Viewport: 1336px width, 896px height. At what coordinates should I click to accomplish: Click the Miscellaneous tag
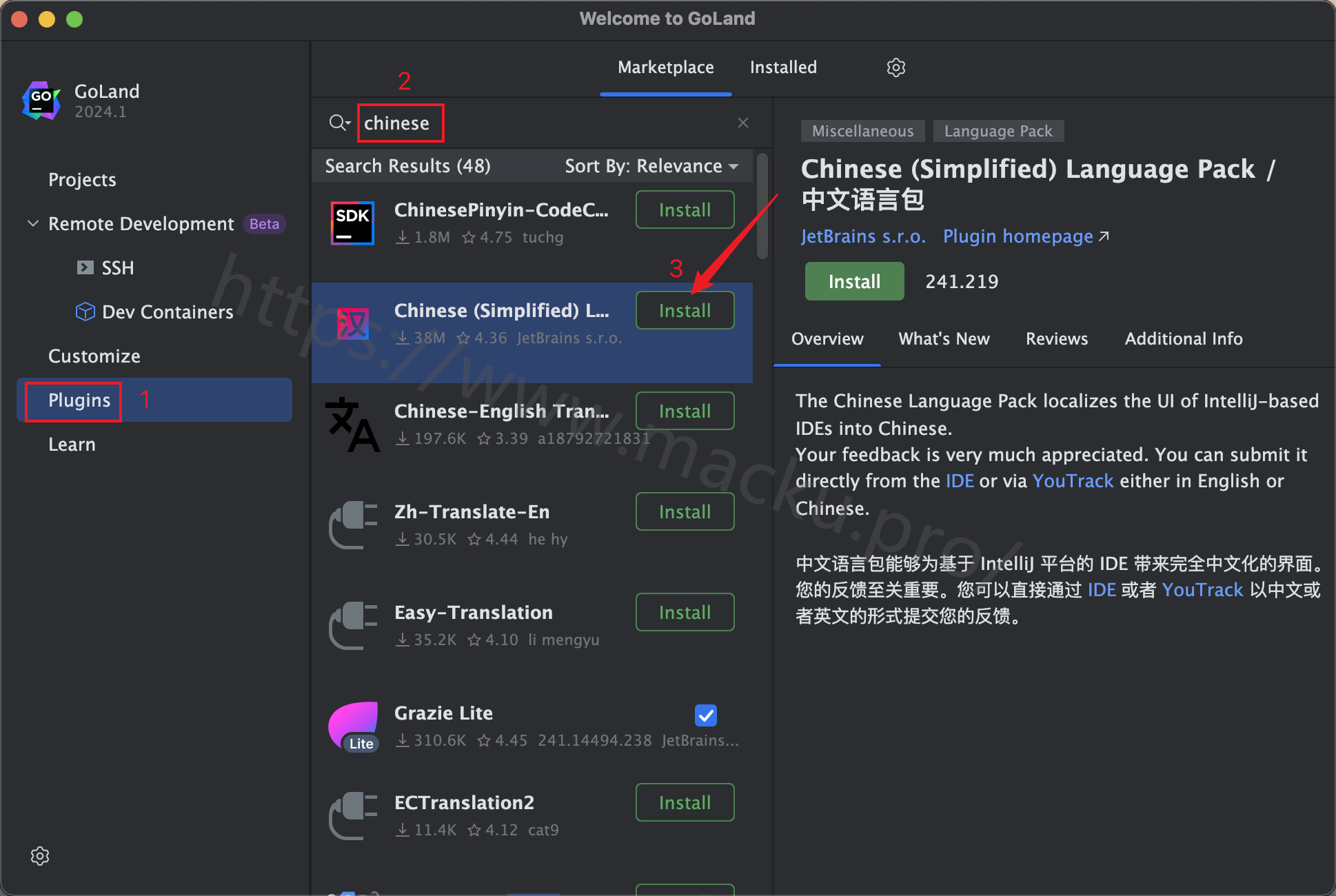click(862, 131)
